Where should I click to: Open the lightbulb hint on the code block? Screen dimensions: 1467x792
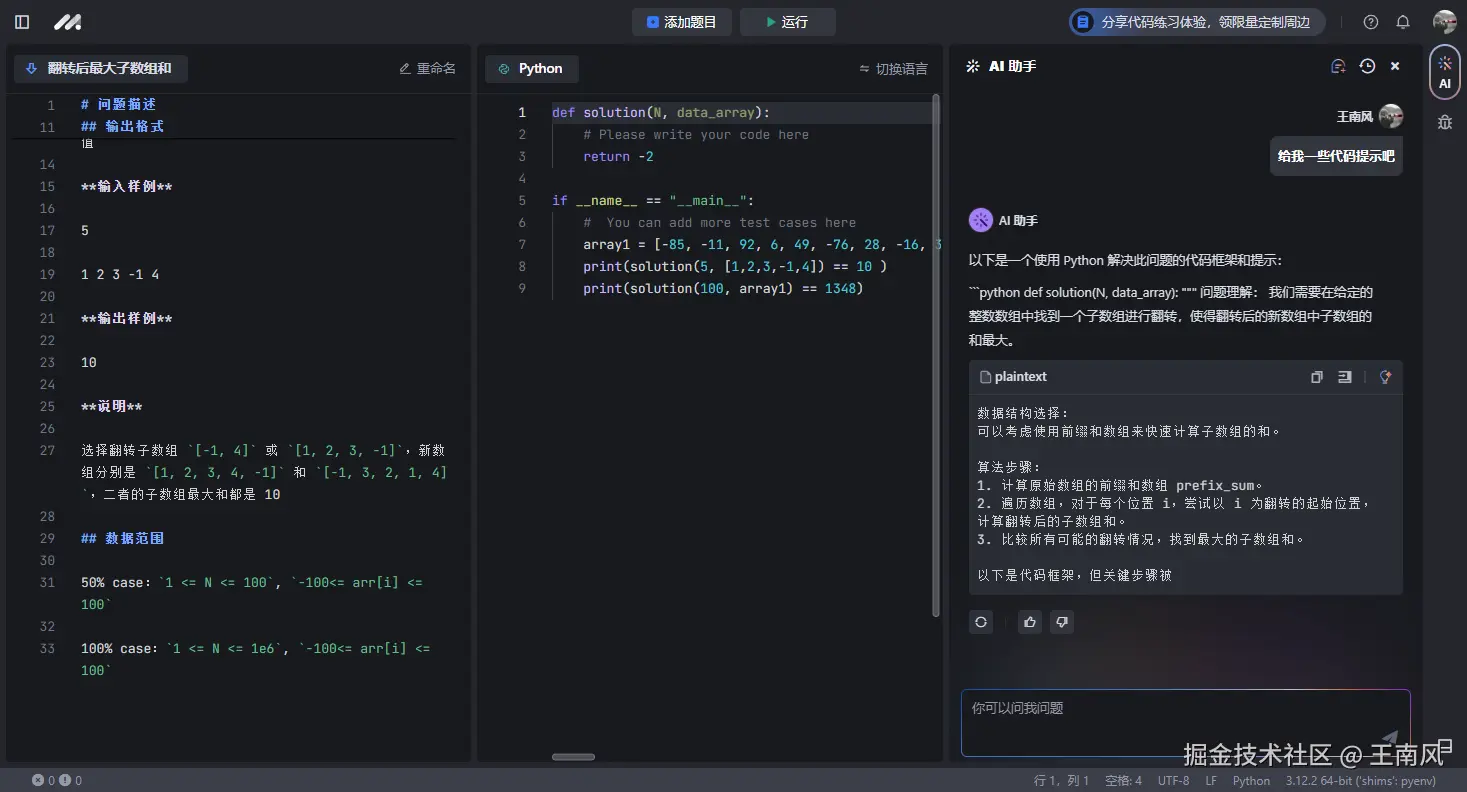1385,377
